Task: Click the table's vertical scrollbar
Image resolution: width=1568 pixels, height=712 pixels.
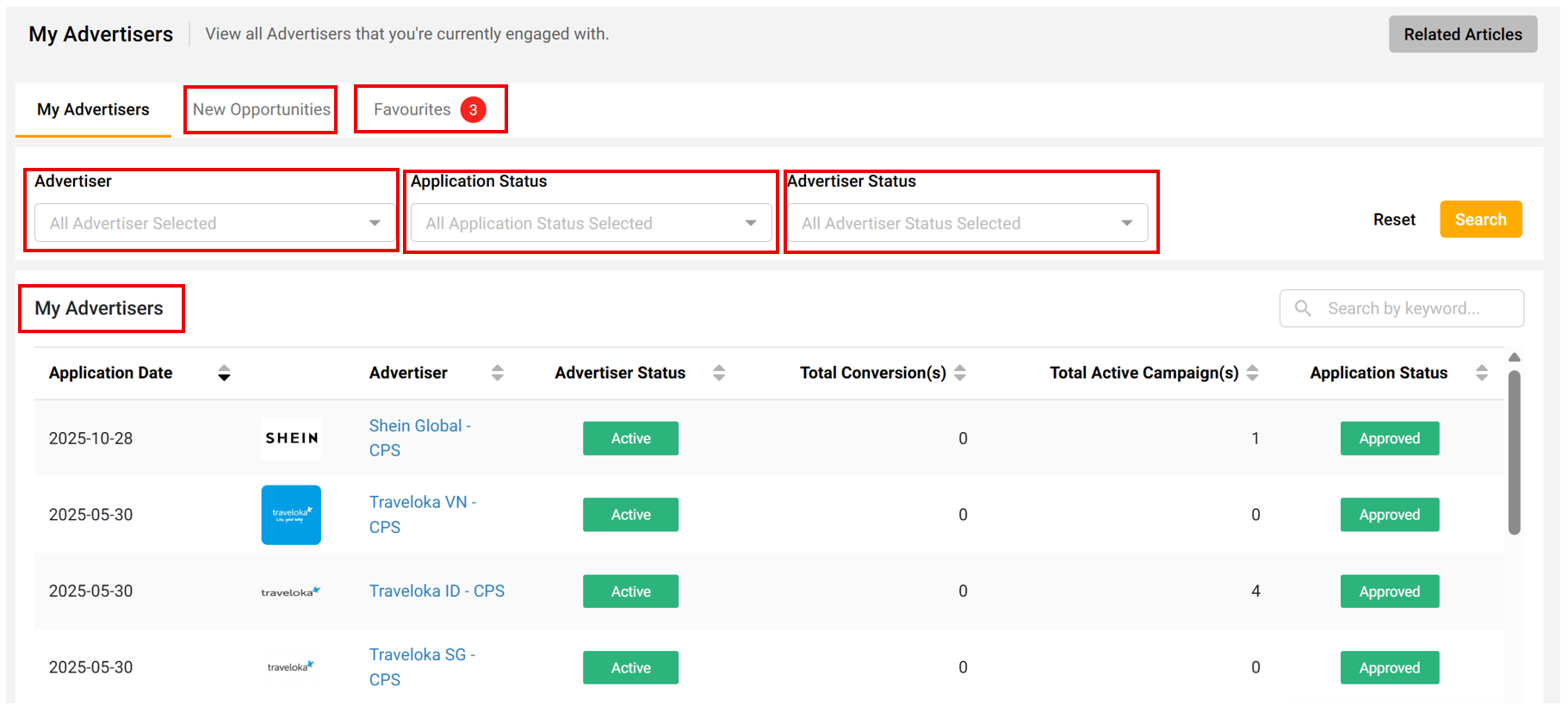Action: click(1514, 452)
